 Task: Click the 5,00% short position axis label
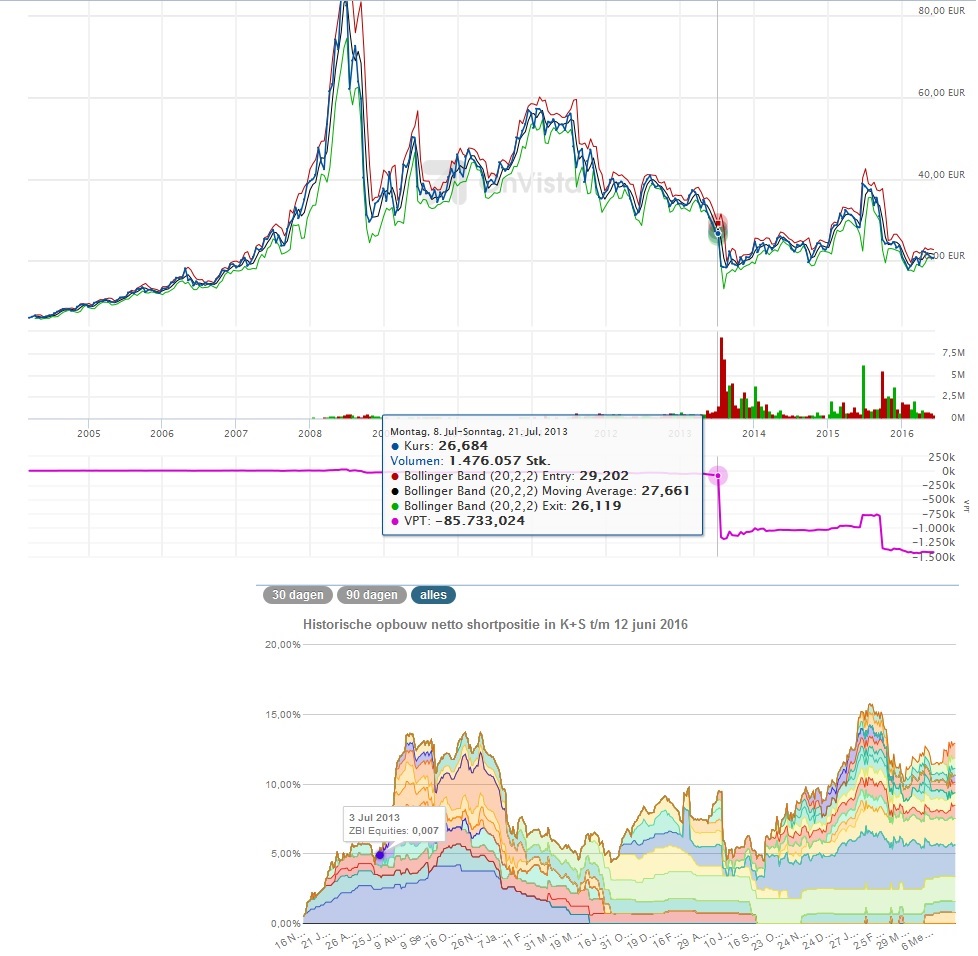pos(286,854)
